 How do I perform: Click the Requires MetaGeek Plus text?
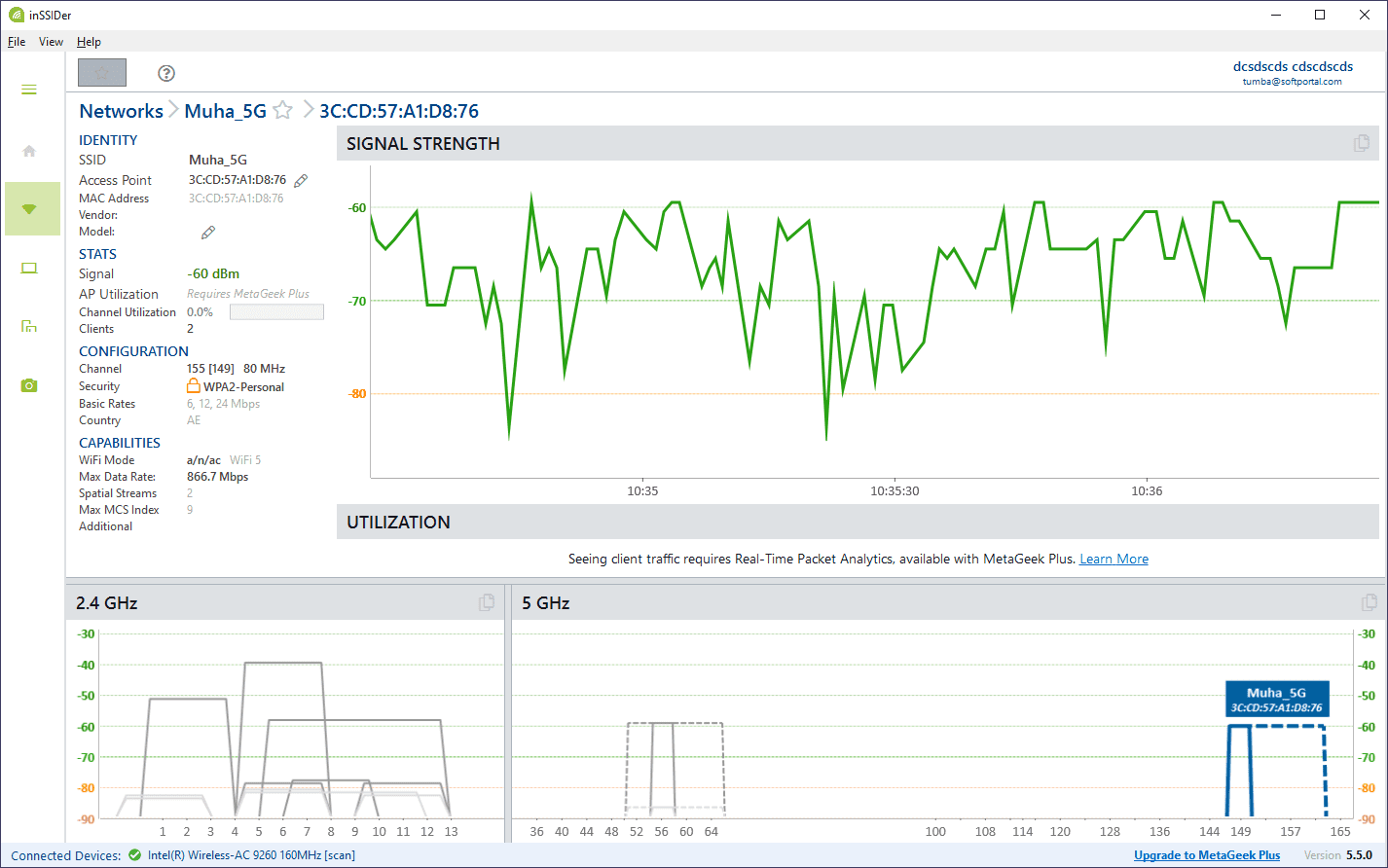[x=248, y=294]
